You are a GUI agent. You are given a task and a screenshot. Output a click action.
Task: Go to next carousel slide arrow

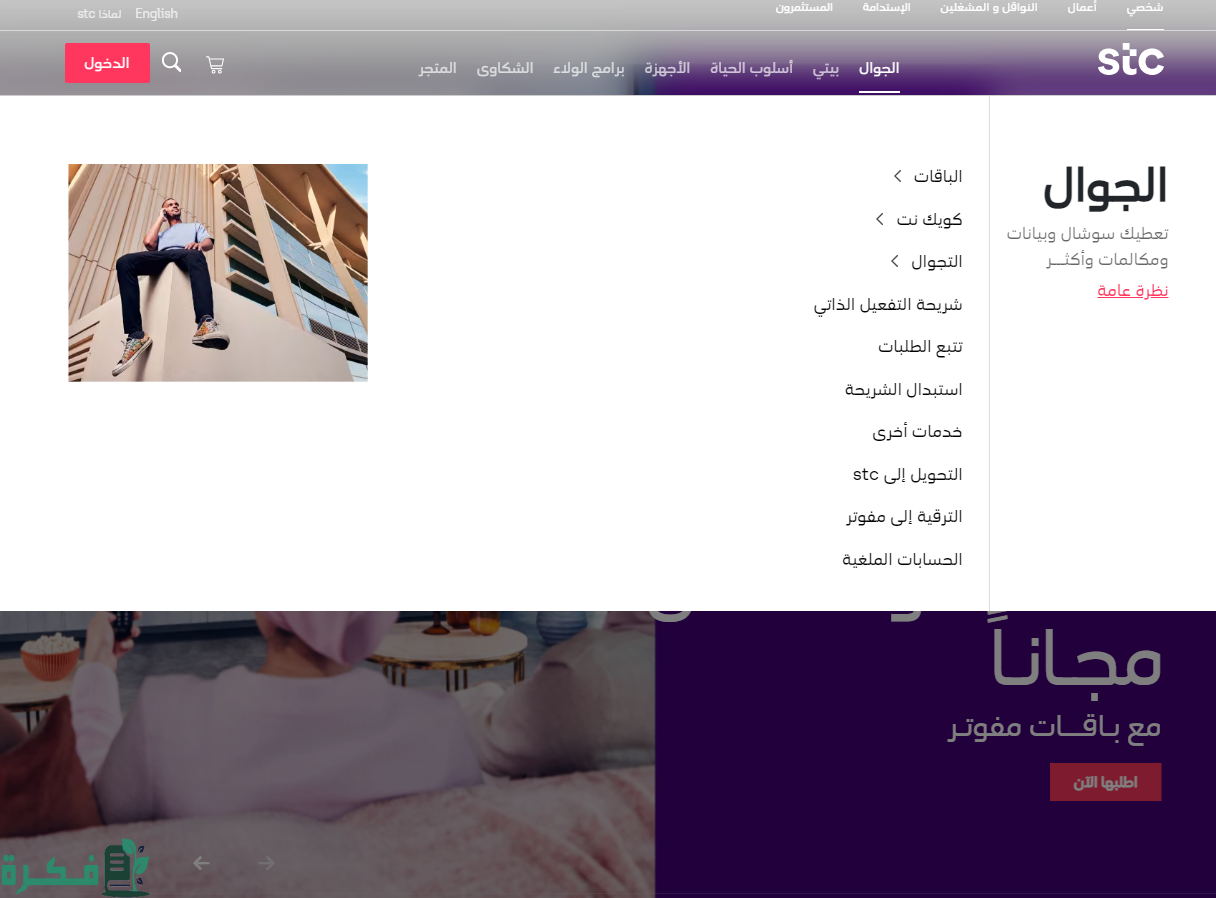[x=265, y=863]
